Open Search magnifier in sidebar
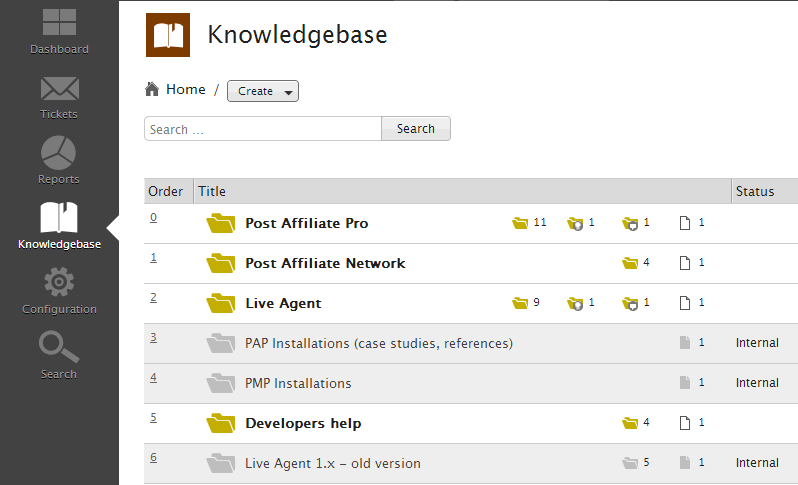This screenshot has height=485, width=798. tap(59, 348)
